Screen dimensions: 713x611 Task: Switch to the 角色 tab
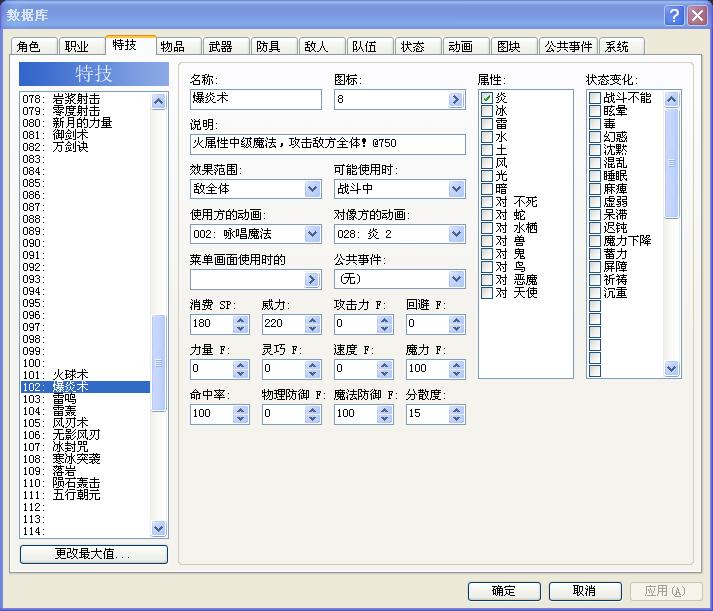(x=33, y=46)
